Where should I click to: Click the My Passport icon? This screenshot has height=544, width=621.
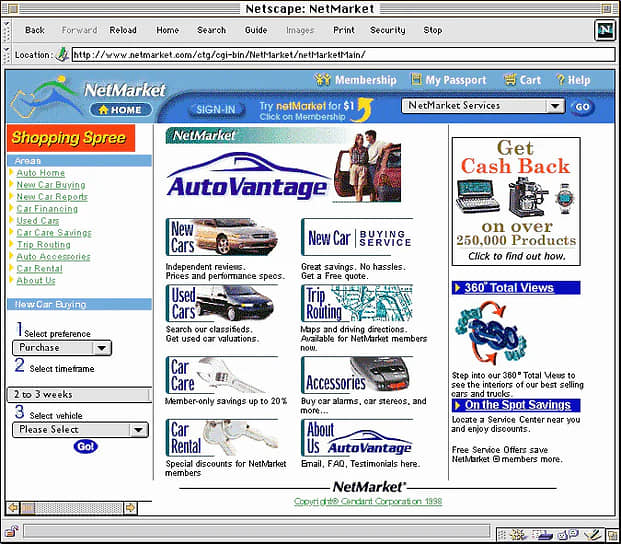coord(417,80)
